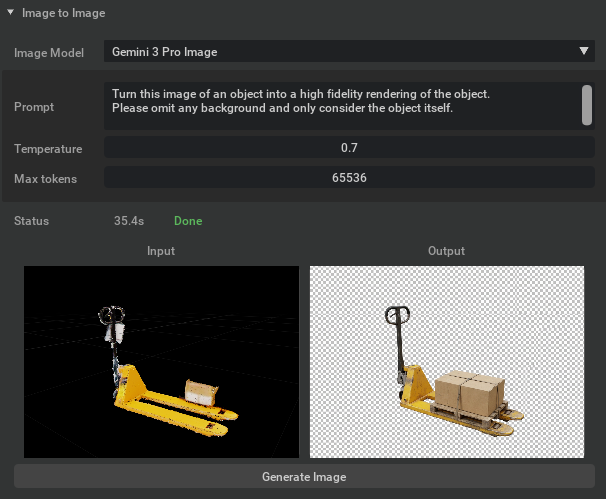The image size is (606, 499).
Task: Click the Input heading text
Action: [x=161, y=251]
